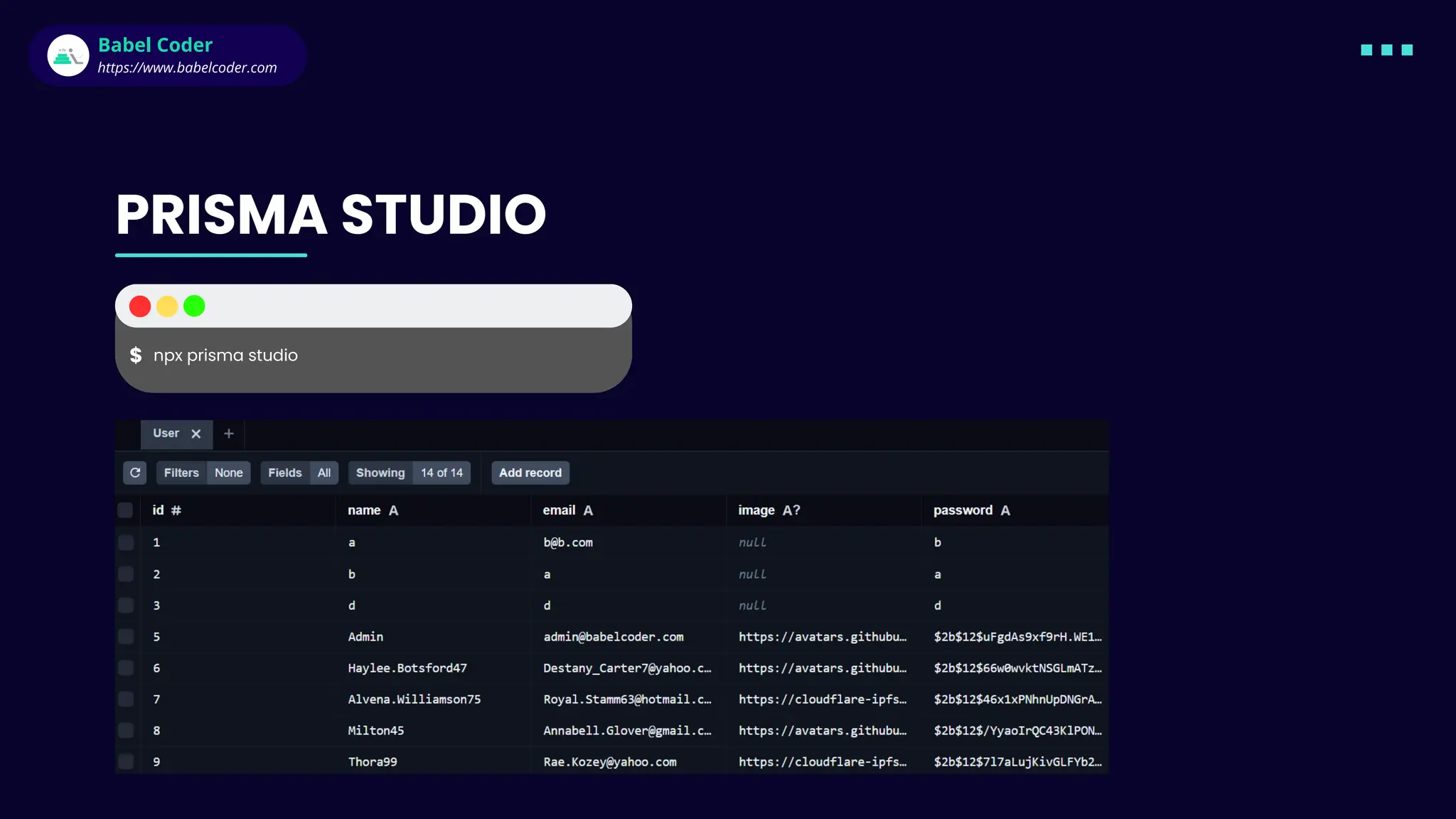Check the checkbox for Thora99 row
The image size is (1456, 819).
tap(126, 761)
